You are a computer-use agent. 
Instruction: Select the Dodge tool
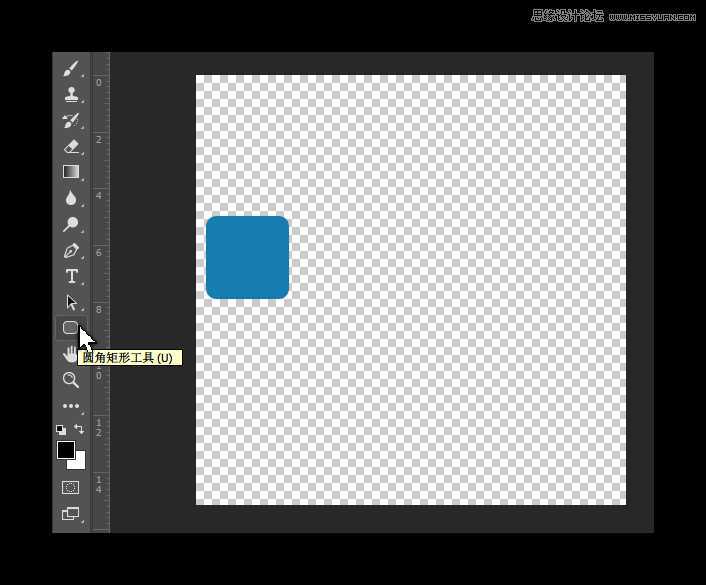(71, 224)
